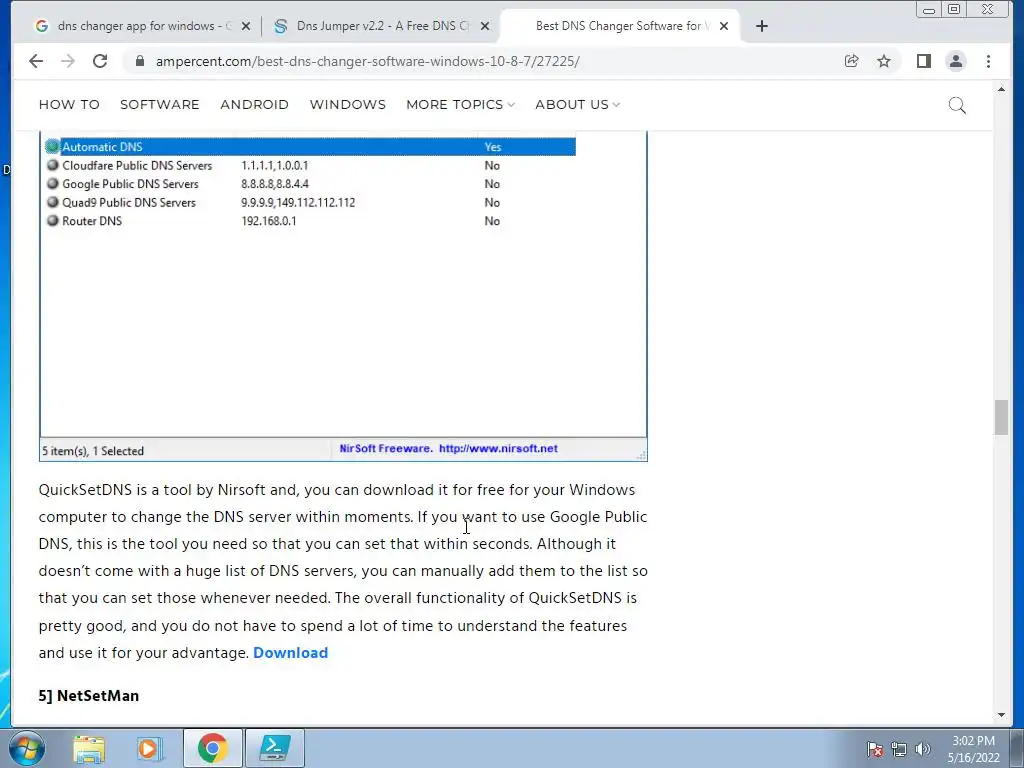
Task: Restore down the Chrome window
Action: tap(954, 9)
